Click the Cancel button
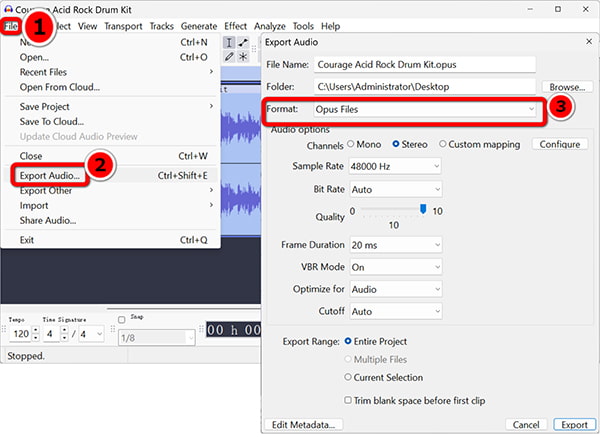This screenshot has height=437, width=600. (x=526, y=425)
